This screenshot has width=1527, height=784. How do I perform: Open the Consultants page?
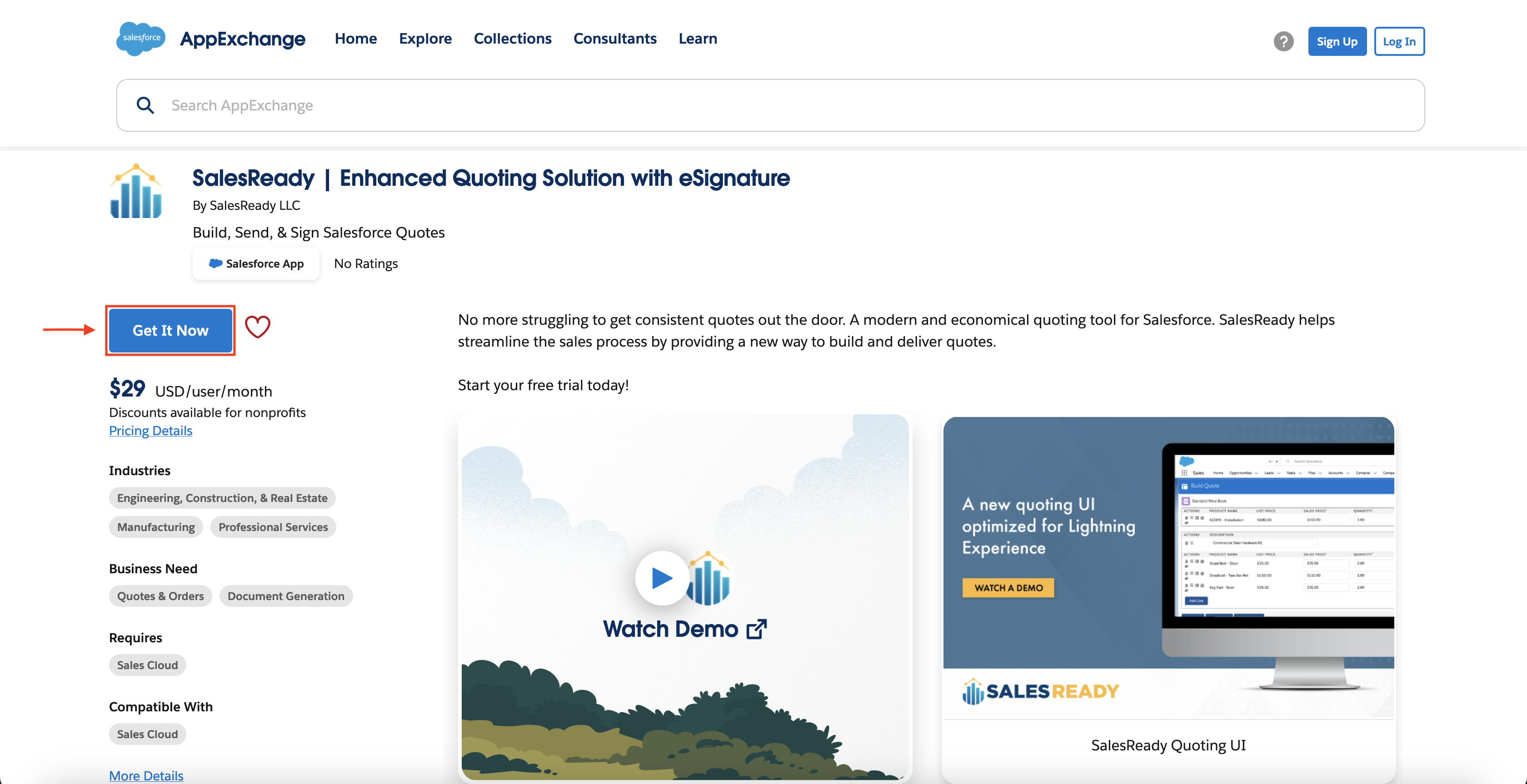click(615, 39)
